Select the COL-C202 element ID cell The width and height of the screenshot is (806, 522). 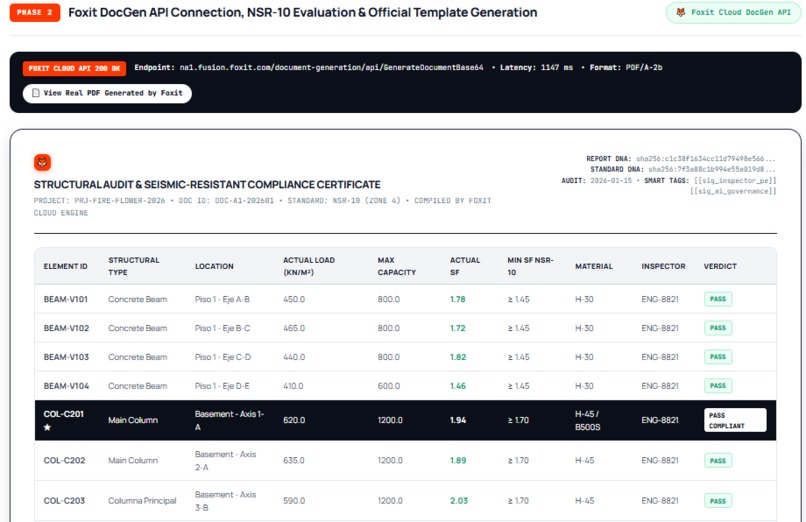pyautogui.click(x=64, y=460)
